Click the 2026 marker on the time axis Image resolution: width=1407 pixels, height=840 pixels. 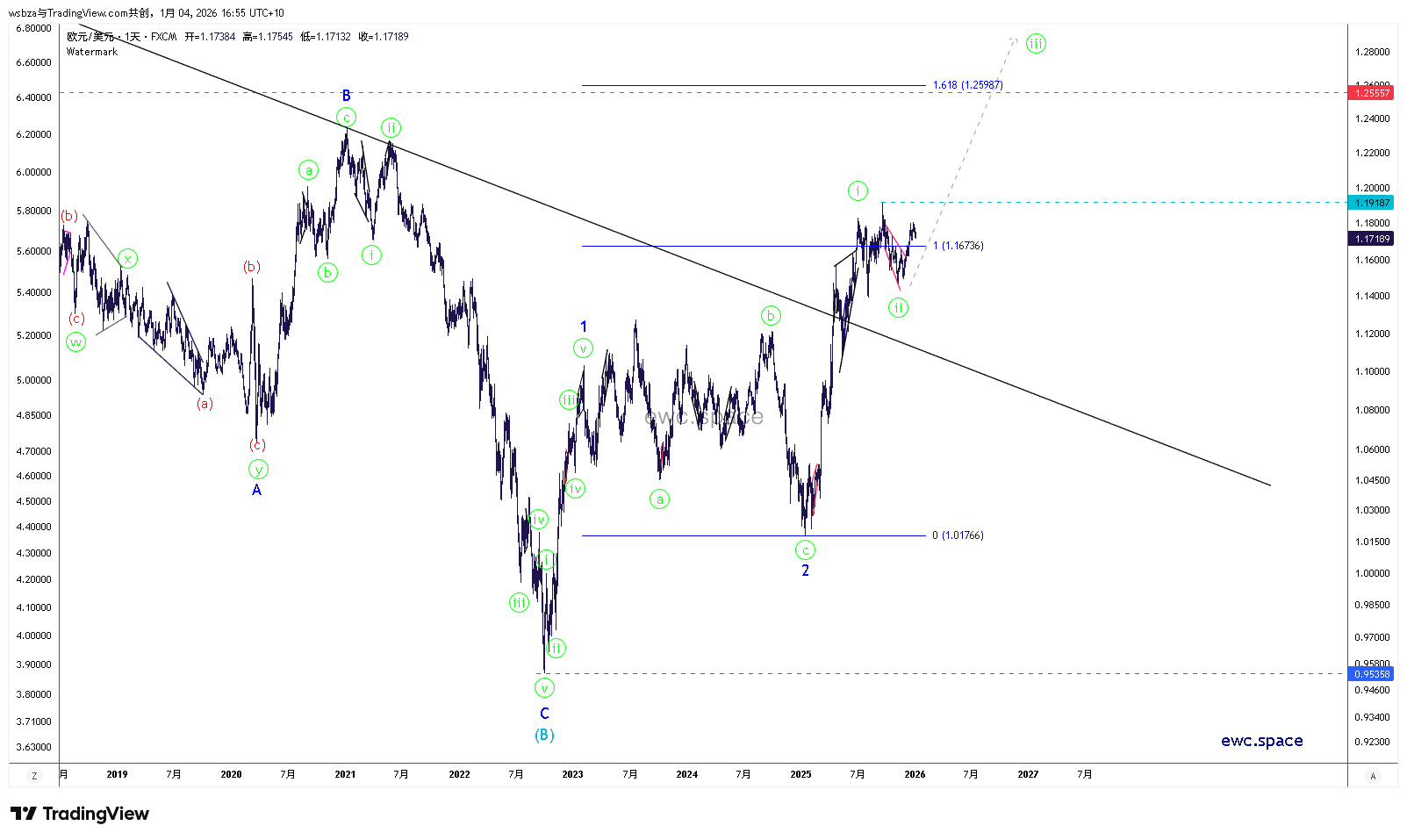[915, 774]
